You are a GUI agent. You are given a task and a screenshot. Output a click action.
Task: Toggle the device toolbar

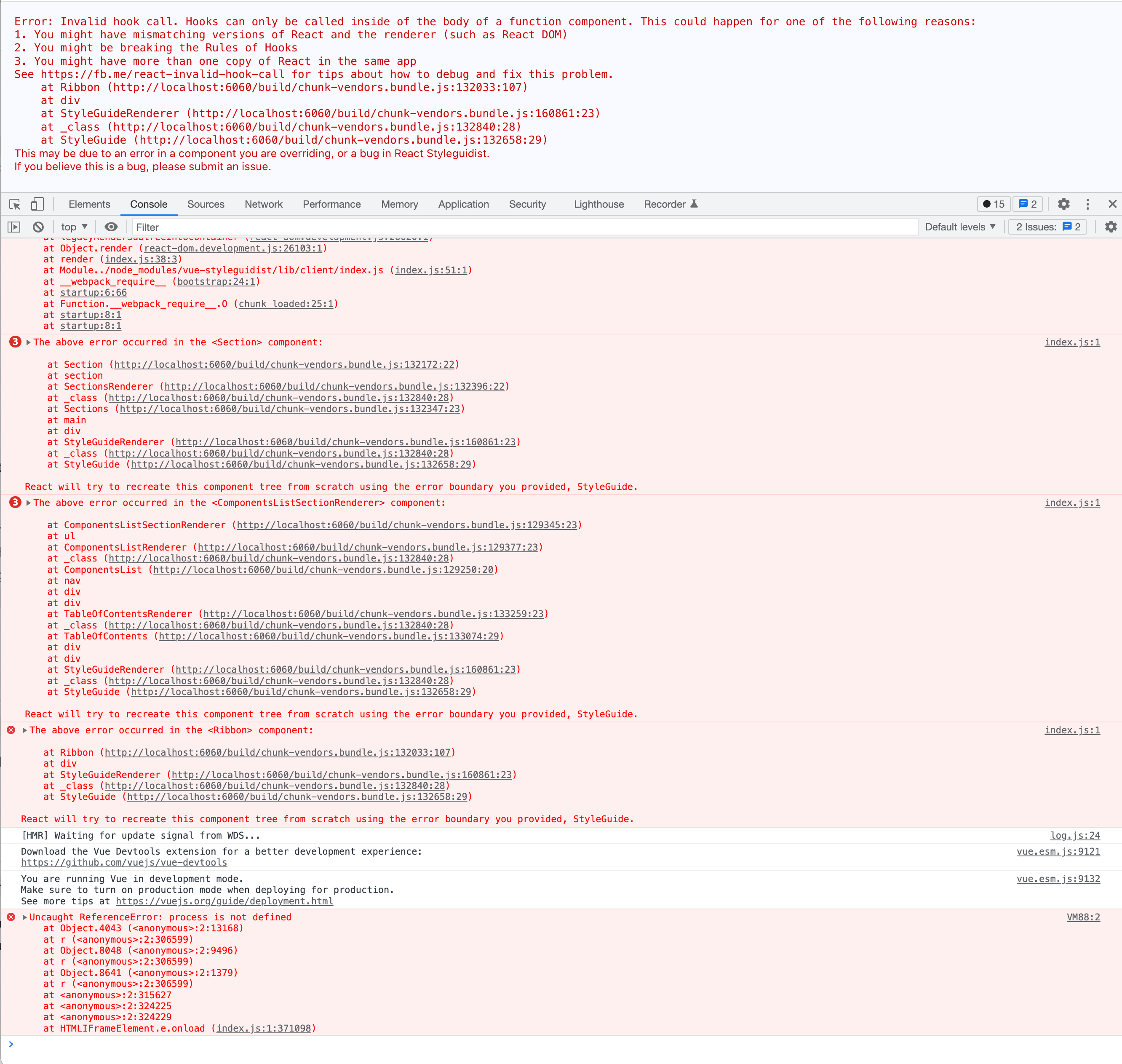[37, 204]
